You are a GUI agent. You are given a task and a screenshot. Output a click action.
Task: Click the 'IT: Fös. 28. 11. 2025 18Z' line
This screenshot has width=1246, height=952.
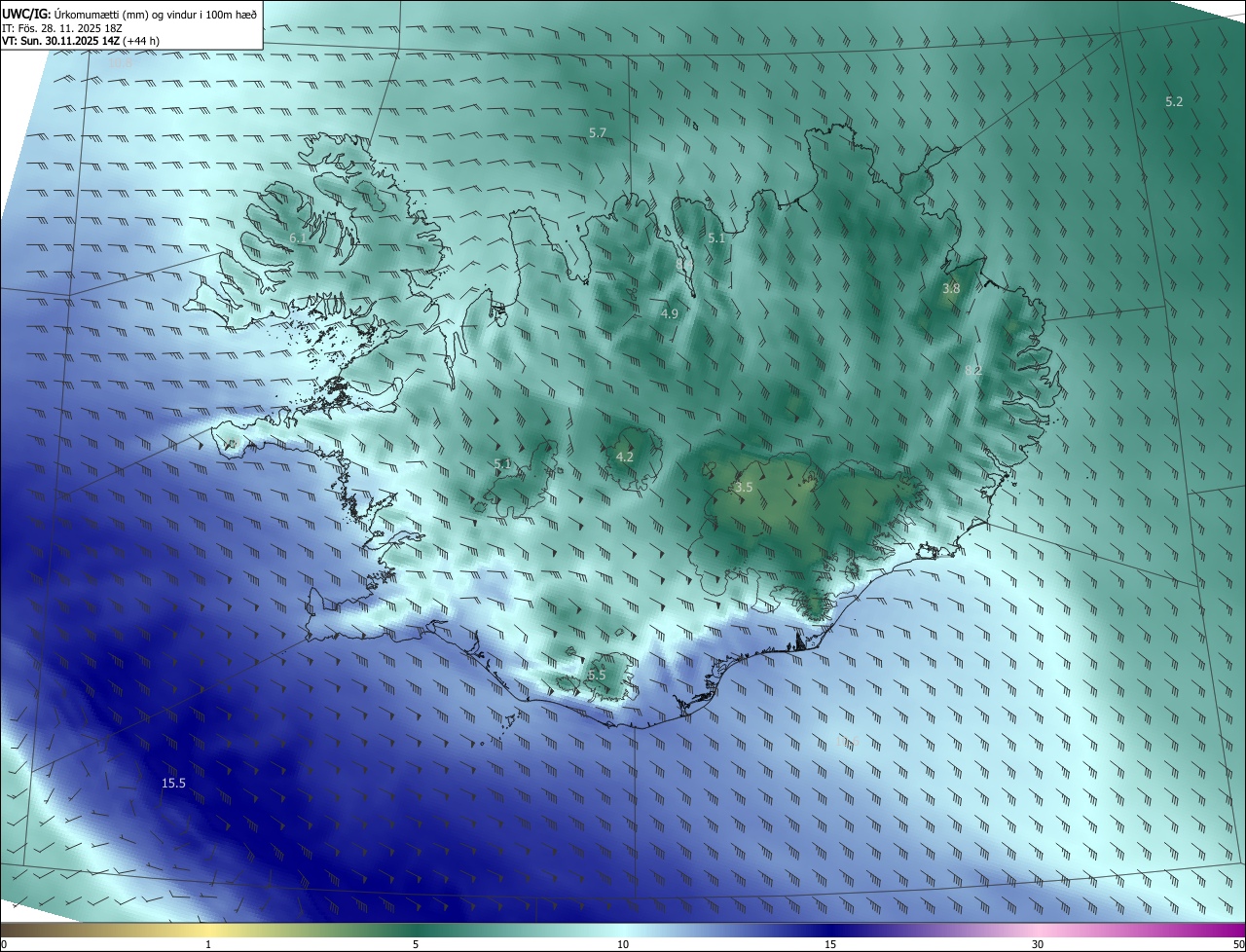click(x=61, y=28)
